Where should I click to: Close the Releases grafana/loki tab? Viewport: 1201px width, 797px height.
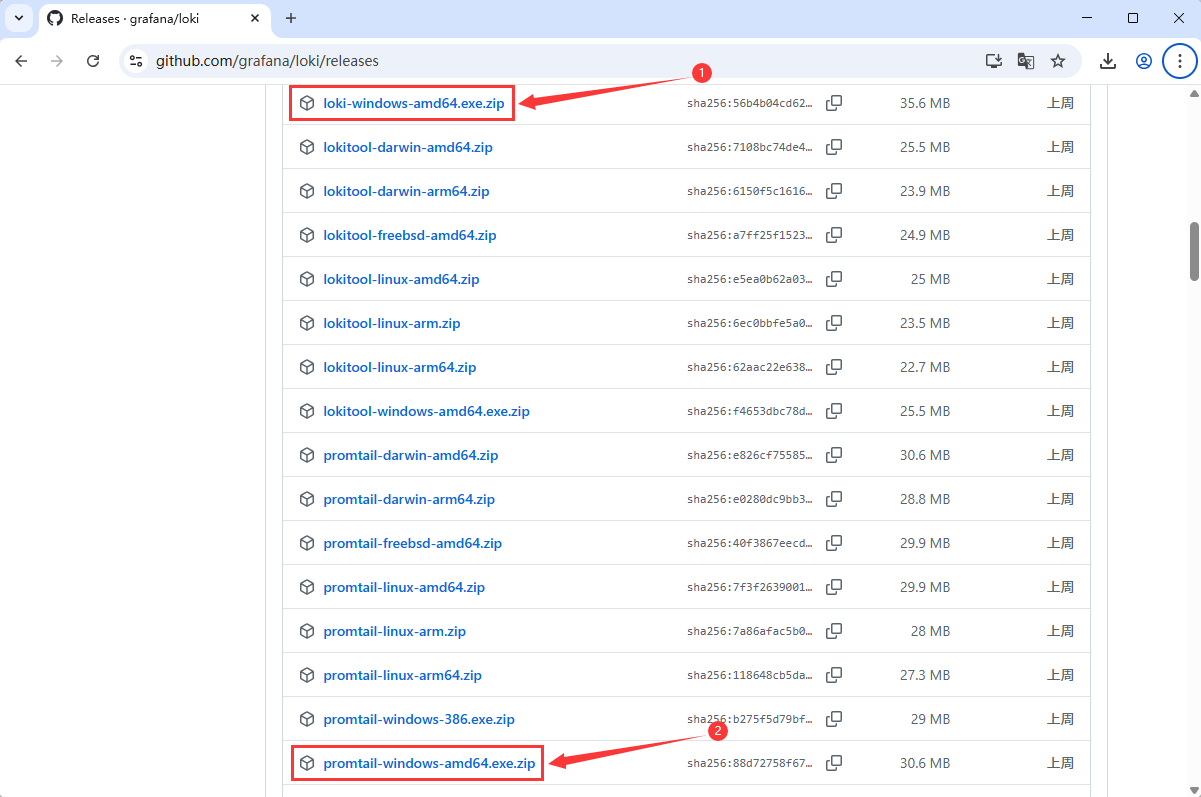coord(255,19)
